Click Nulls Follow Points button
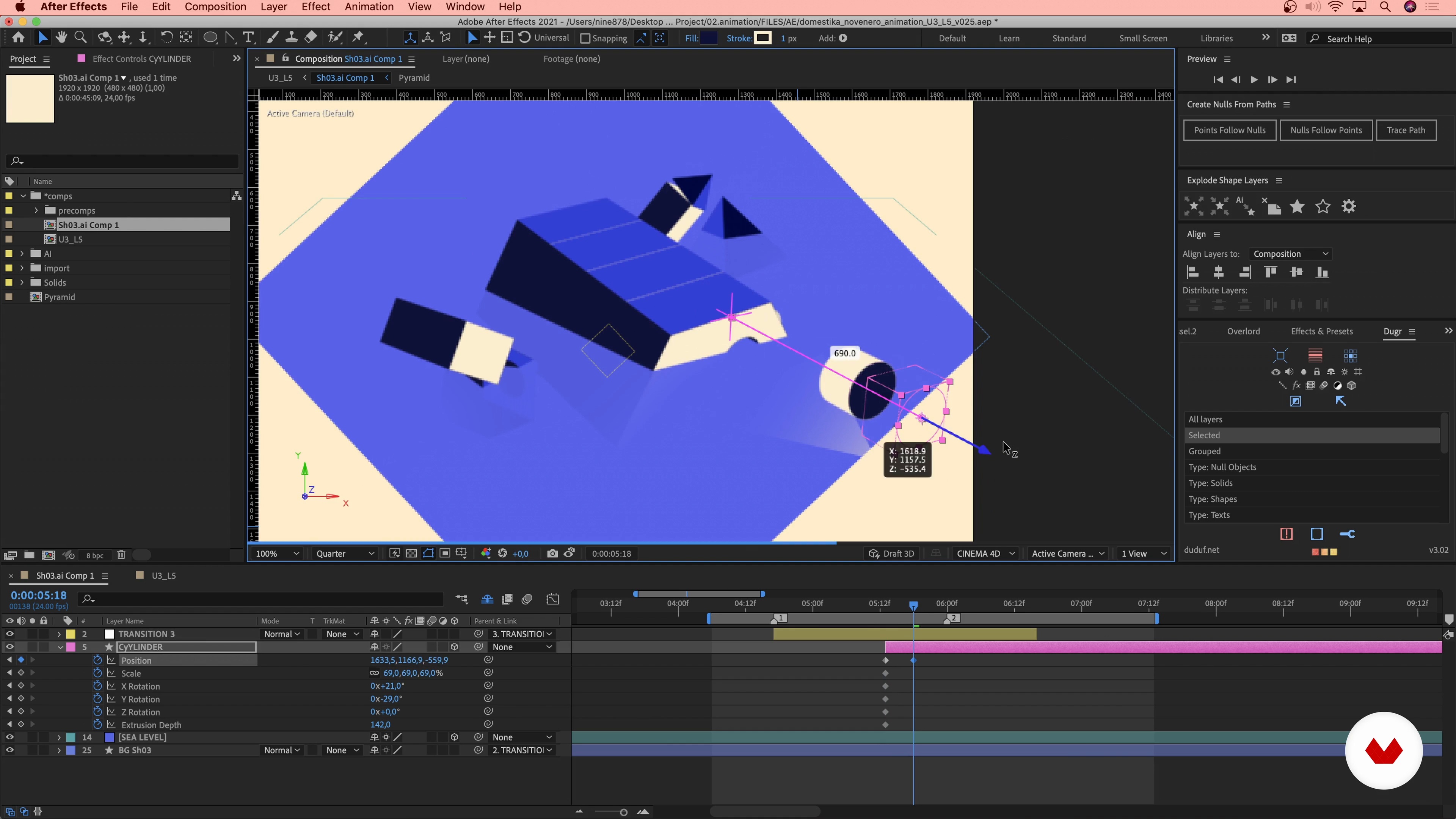 [1326, 130]
